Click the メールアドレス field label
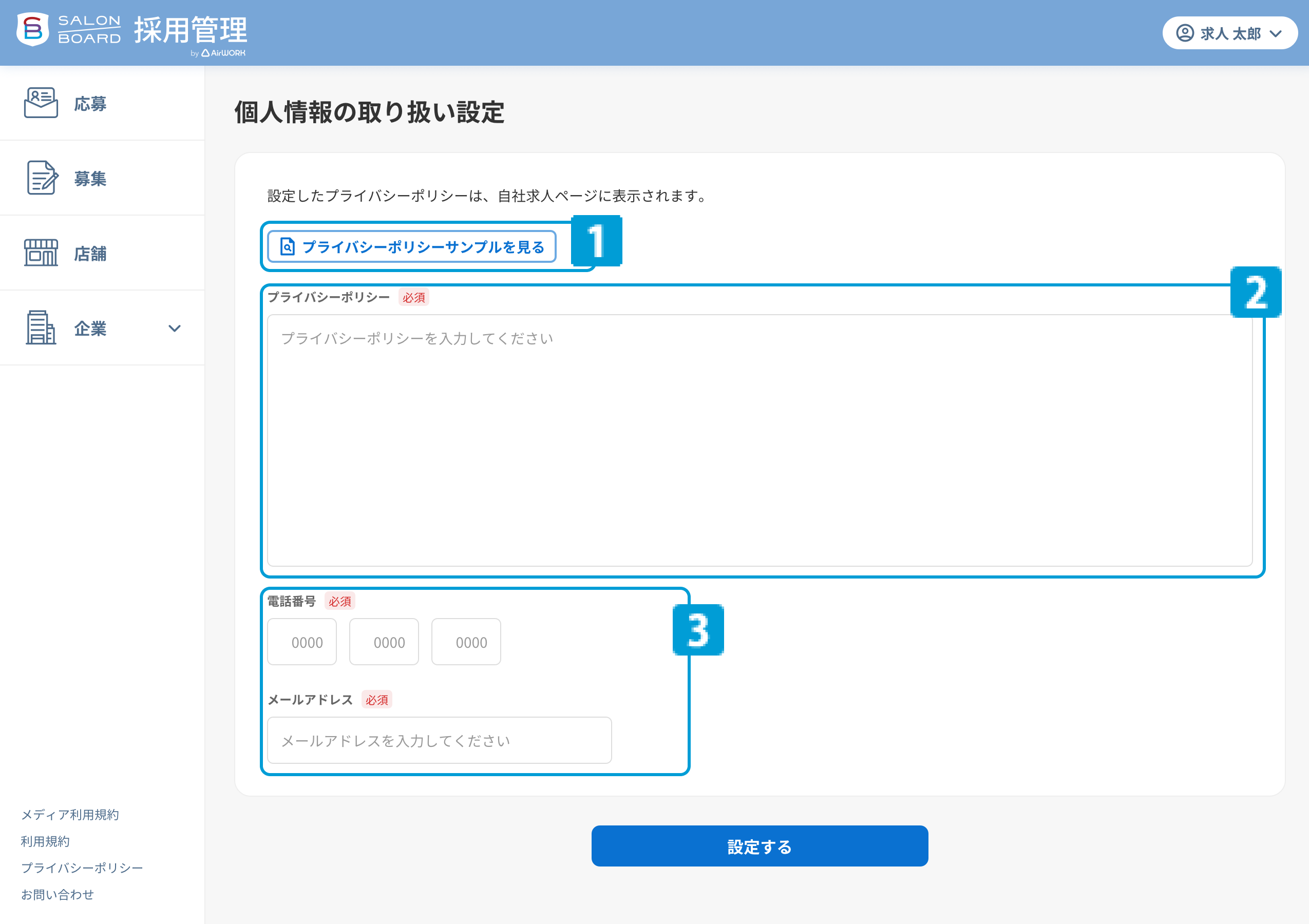1309x924 pixels. click(310, 700)
